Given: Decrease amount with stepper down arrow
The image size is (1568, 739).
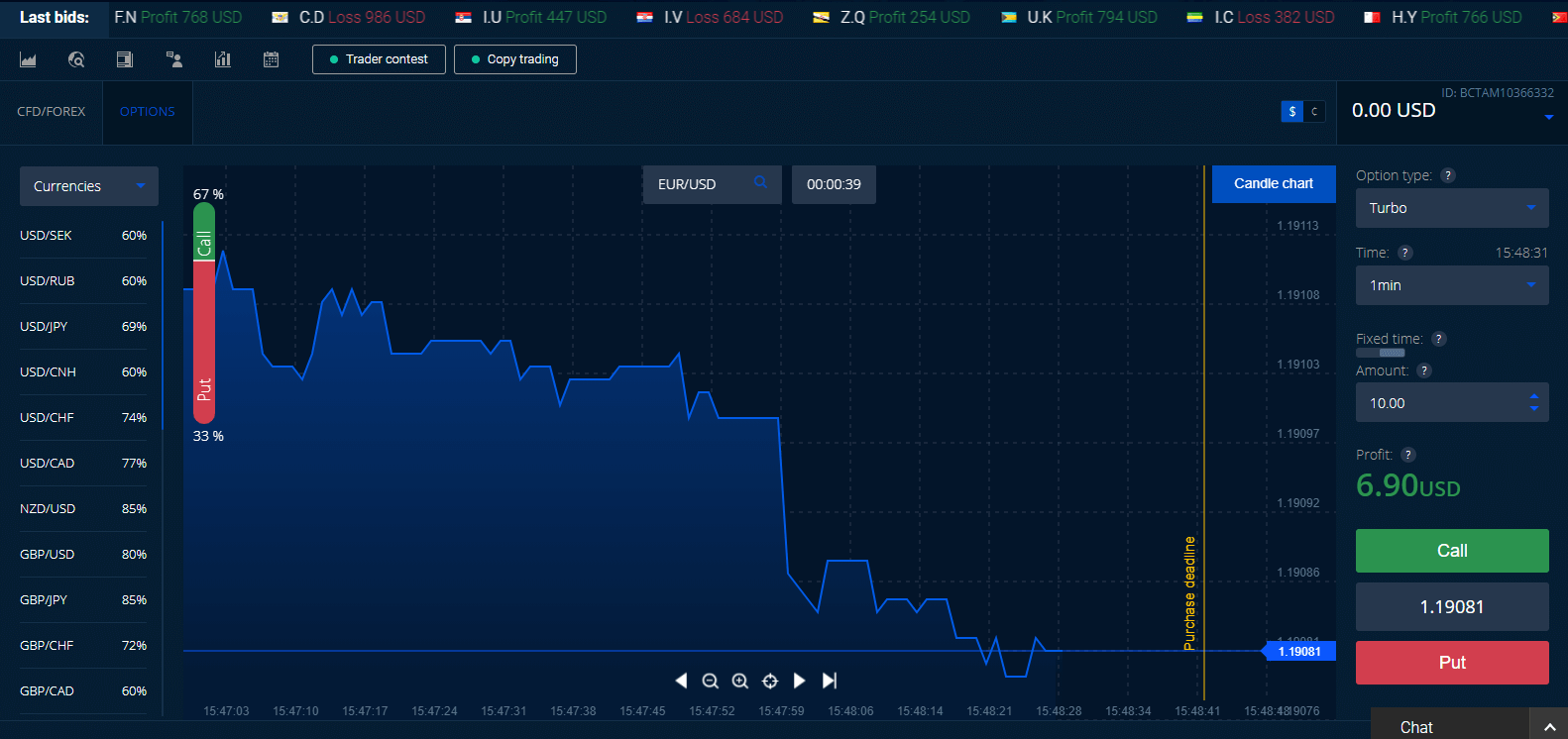Looking at the screenshot, I should 1534,408.
